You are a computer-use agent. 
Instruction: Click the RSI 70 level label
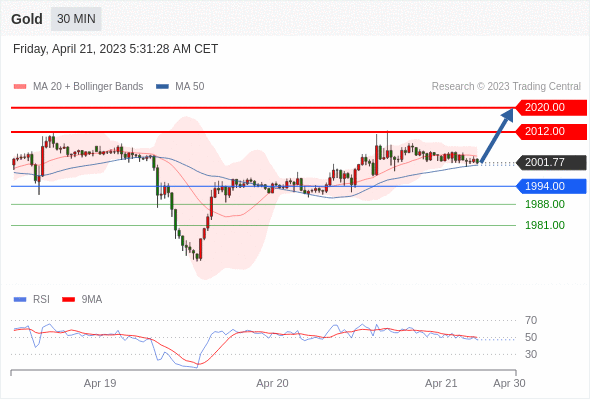pos(531,321)
